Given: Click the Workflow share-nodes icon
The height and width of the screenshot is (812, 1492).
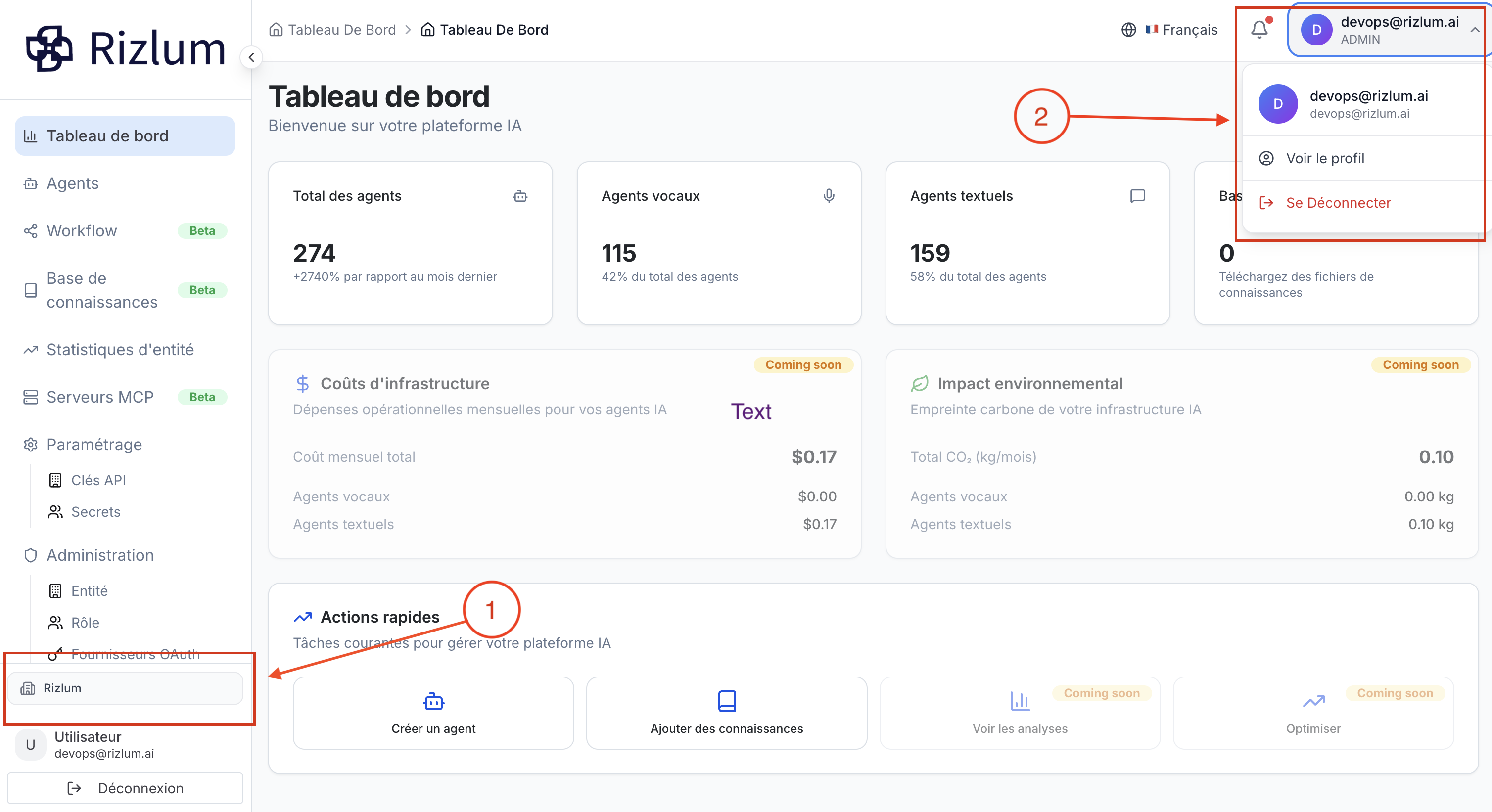Looking at the screenshot, I should tap(30, 231).
